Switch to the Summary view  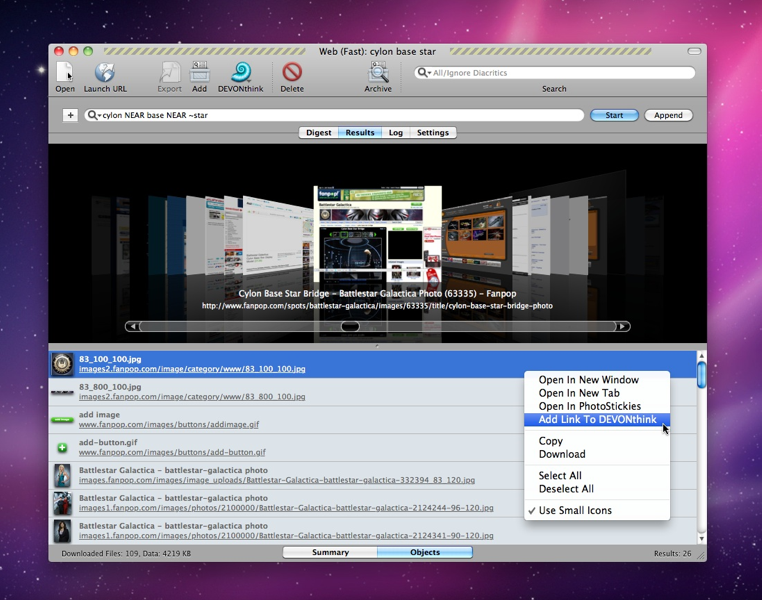click(x=330, y=552)
